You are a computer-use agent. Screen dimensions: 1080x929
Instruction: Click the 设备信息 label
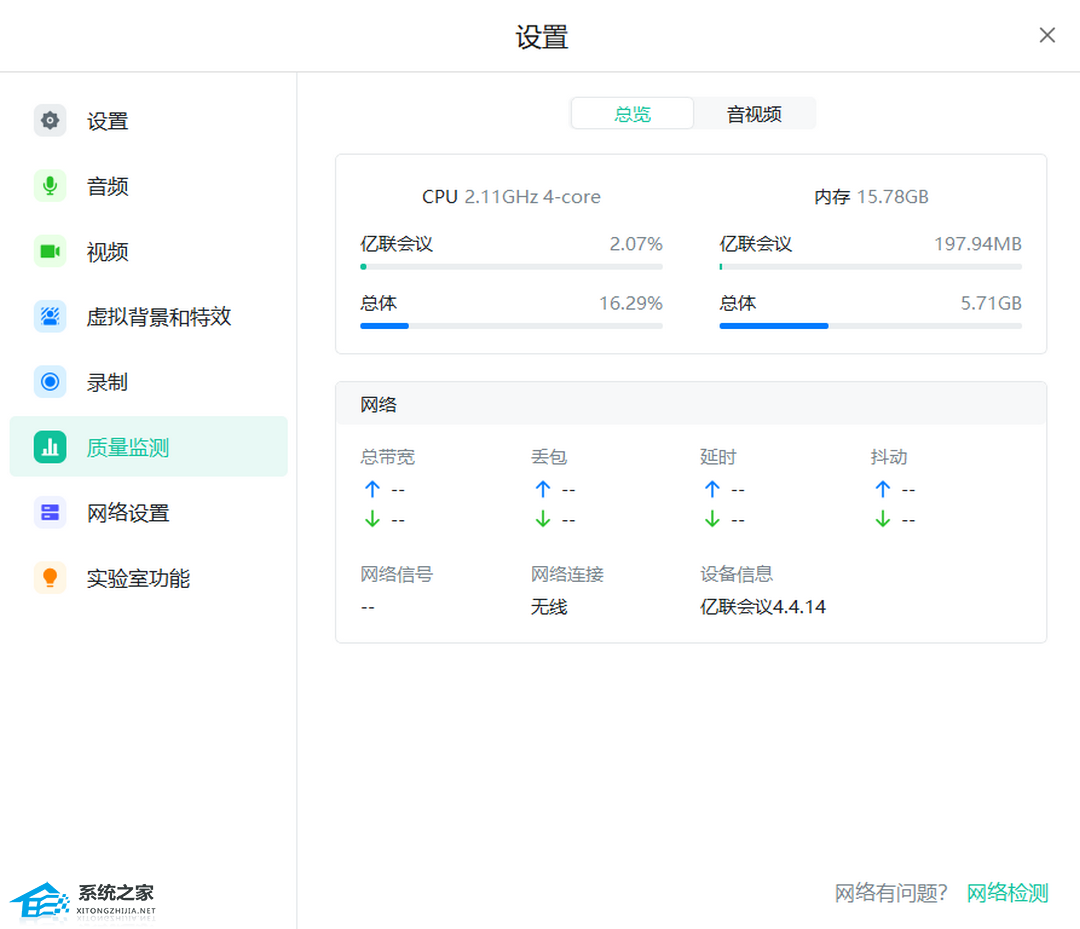tap(736, 574)
